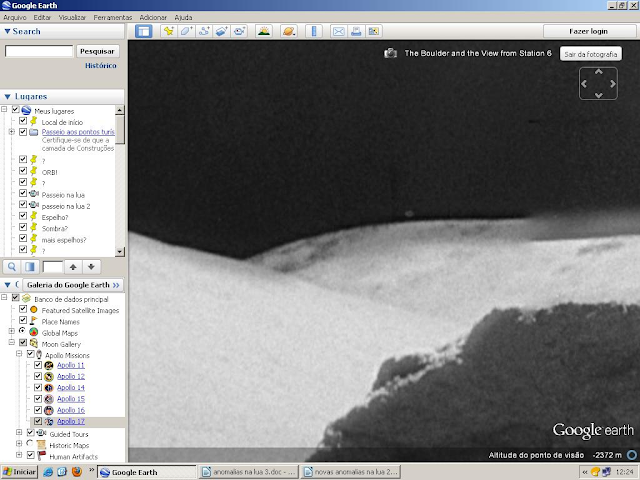Collapse the Lugares panel triangle

point(7,97)
